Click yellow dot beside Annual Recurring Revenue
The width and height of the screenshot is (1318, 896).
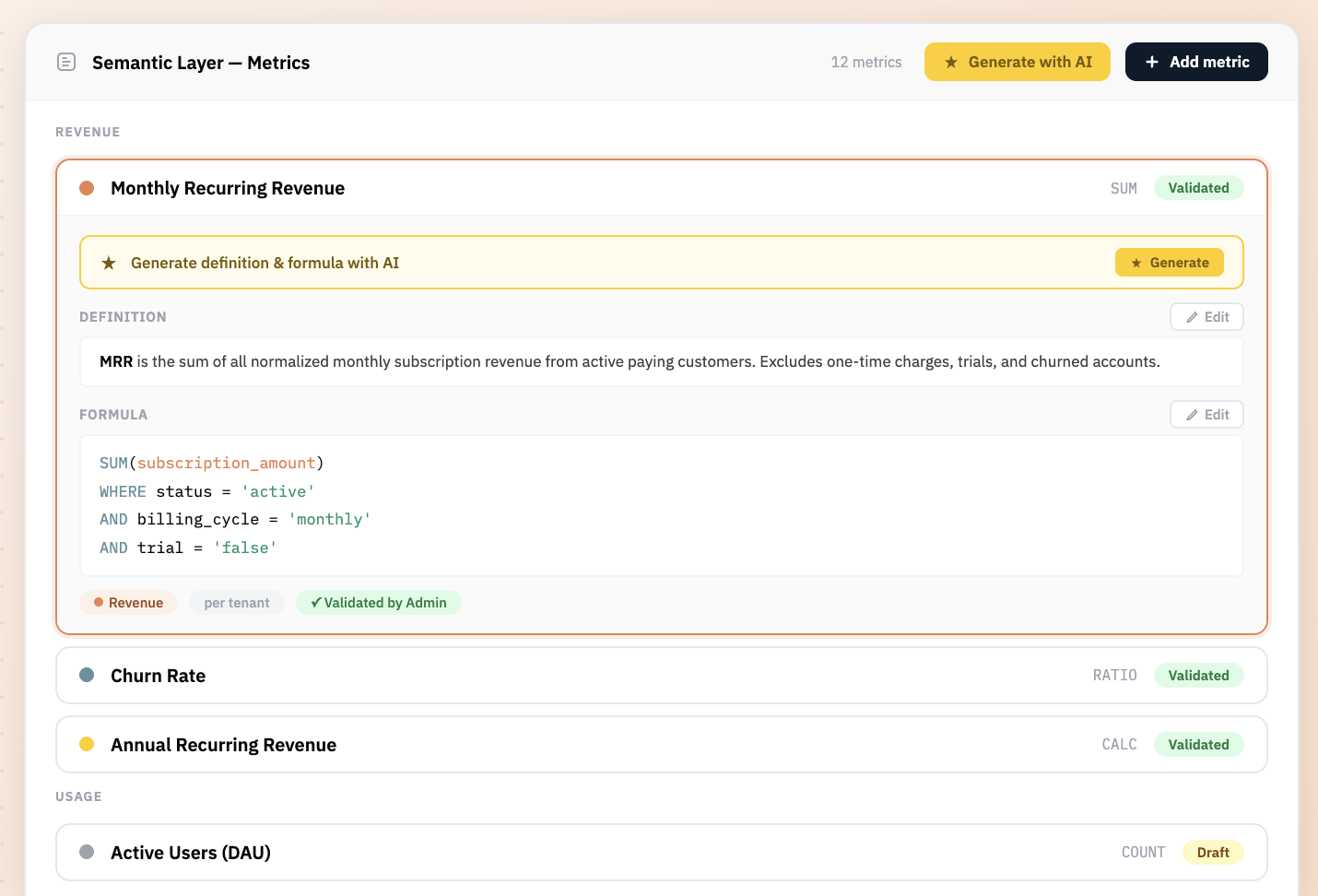point(87,744)
